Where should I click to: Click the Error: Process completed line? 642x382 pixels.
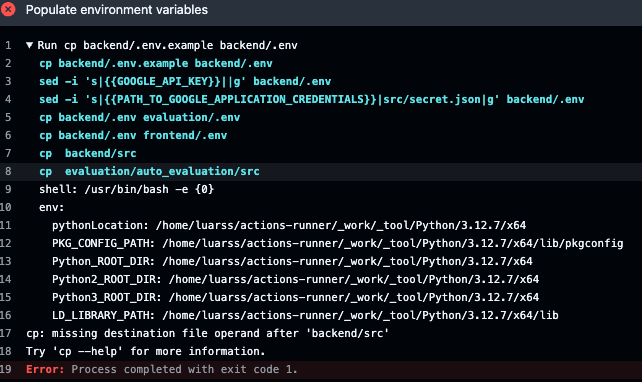pyautogui.click(x=161, y=369)
